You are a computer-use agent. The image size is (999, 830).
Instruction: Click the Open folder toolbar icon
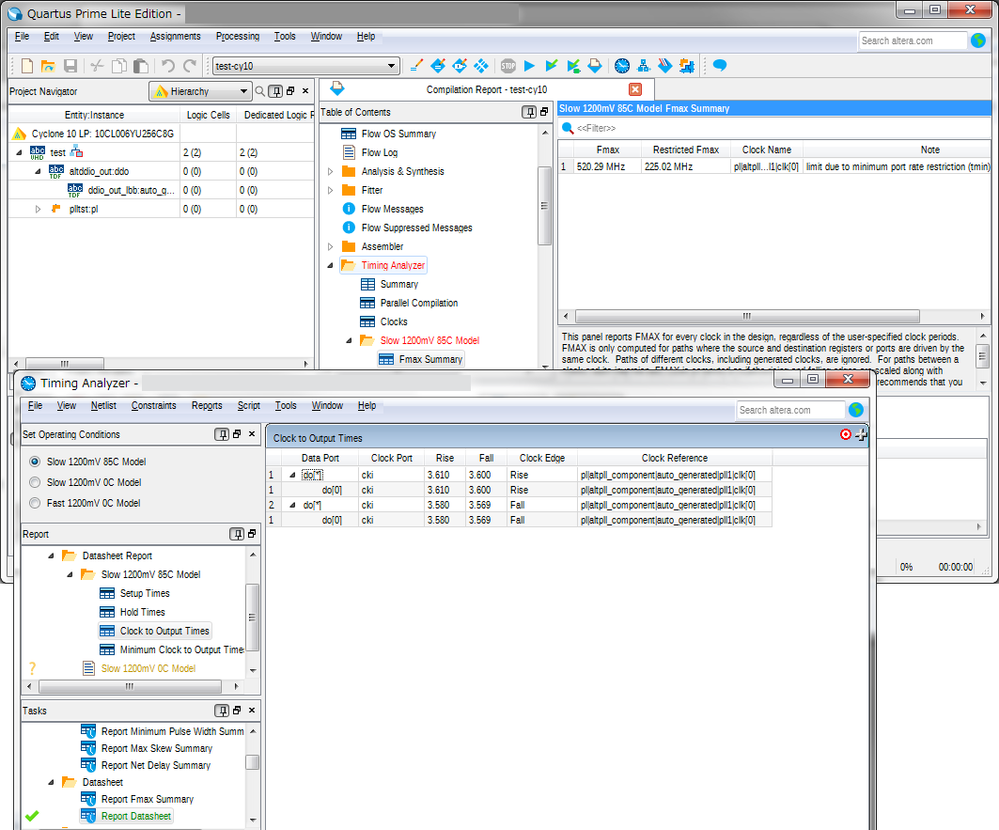click(x=48, y=66)
